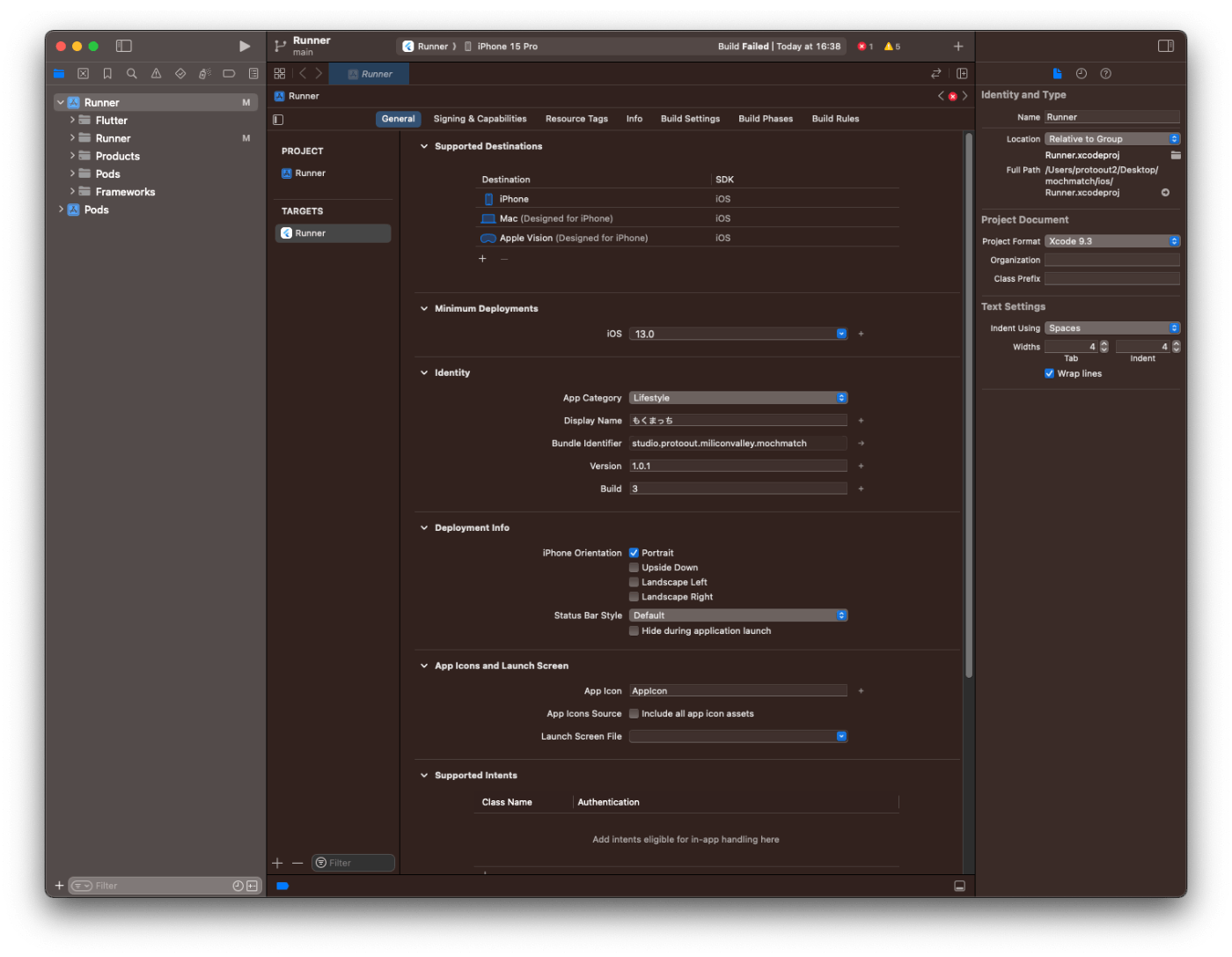The image size is (1232, 957).
Task: Toggle editor review changes arrows icon
Action: pyautogui.click(x=936, y=74)
